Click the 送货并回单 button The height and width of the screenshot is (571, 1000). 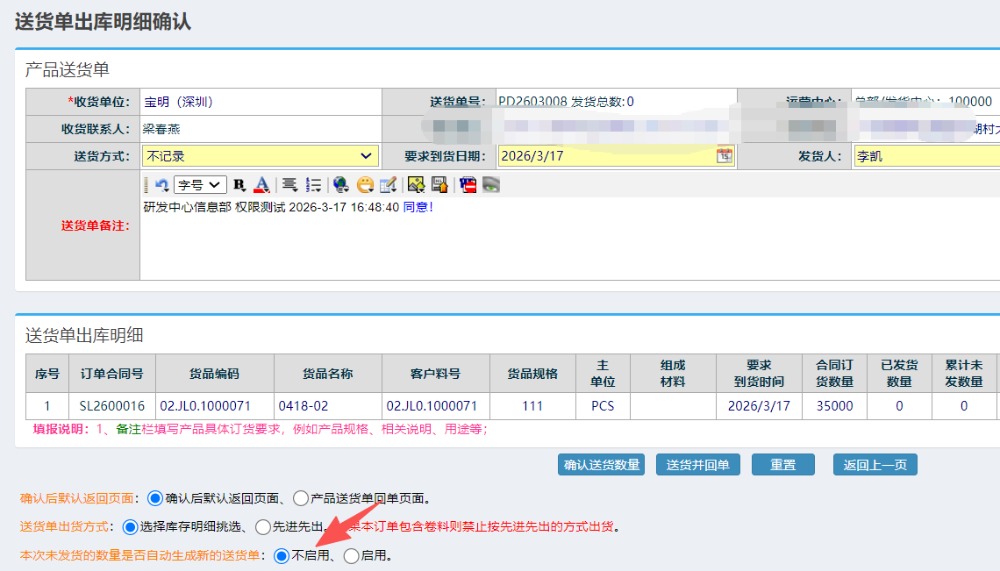[x=697, y=465]
